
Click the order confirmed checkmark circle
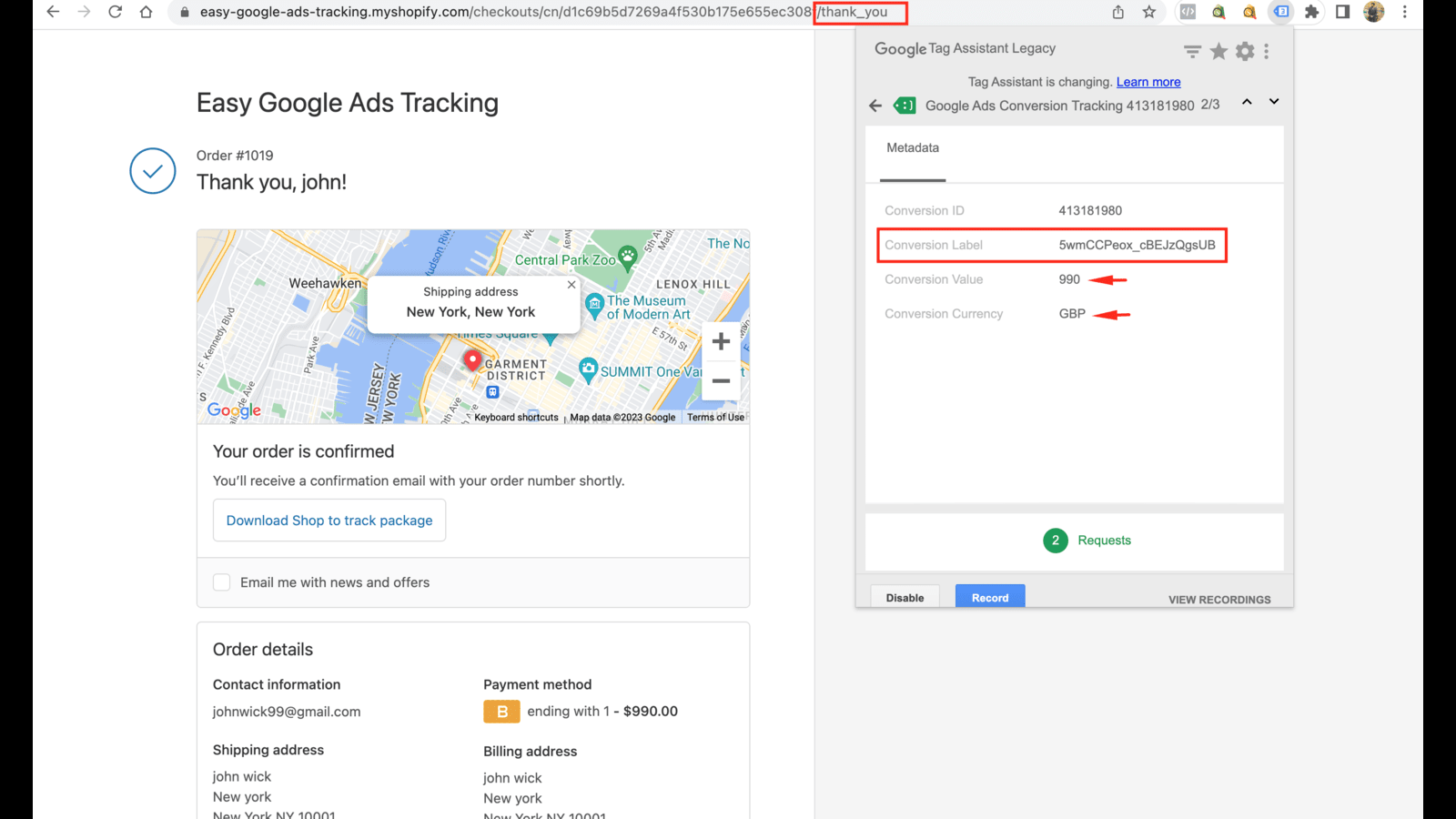(153, 171)
